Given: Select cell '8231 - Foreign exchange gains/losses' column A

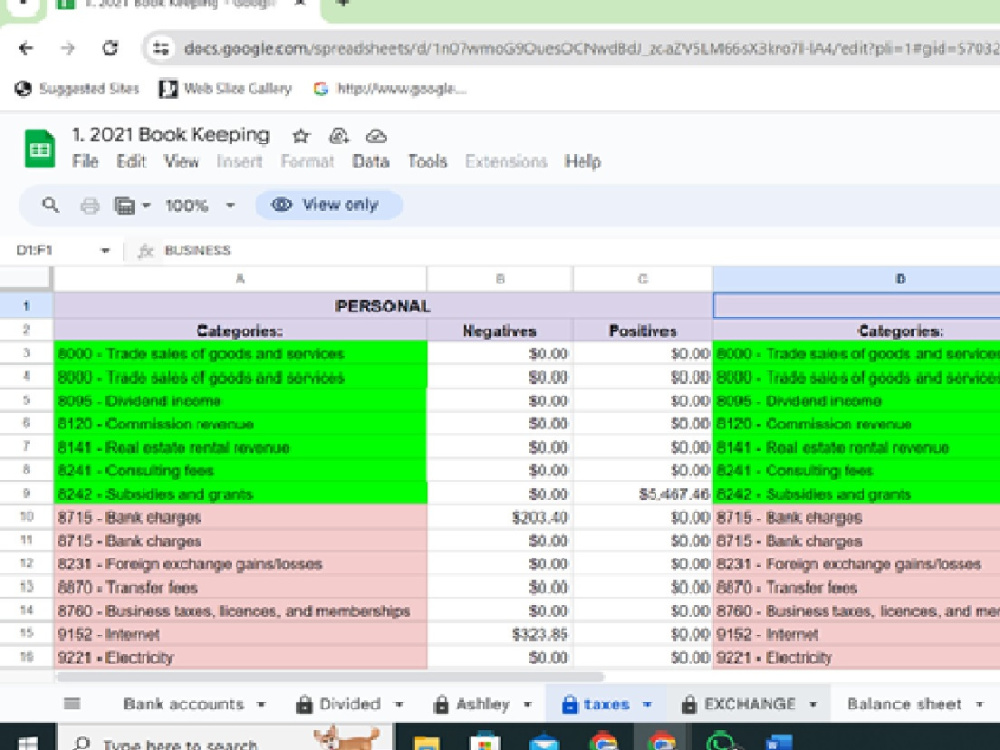Looking at the screenshot, I should coord(240,564).
